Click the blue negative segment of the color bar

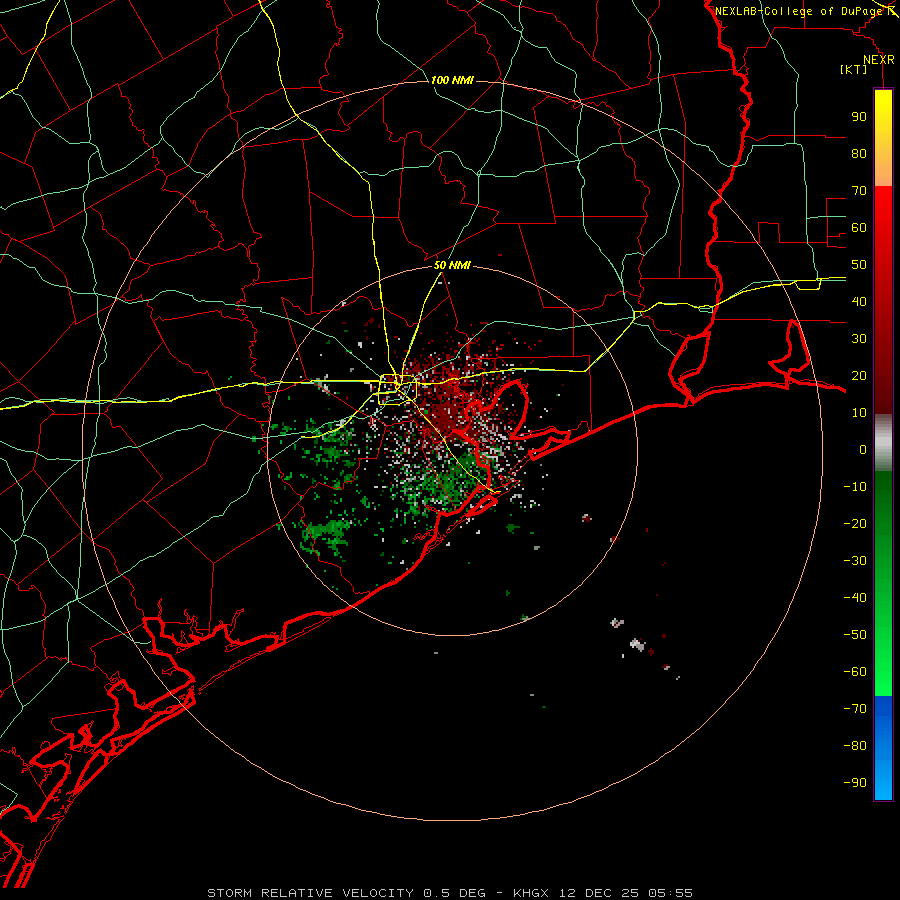(x=883, y=748)
